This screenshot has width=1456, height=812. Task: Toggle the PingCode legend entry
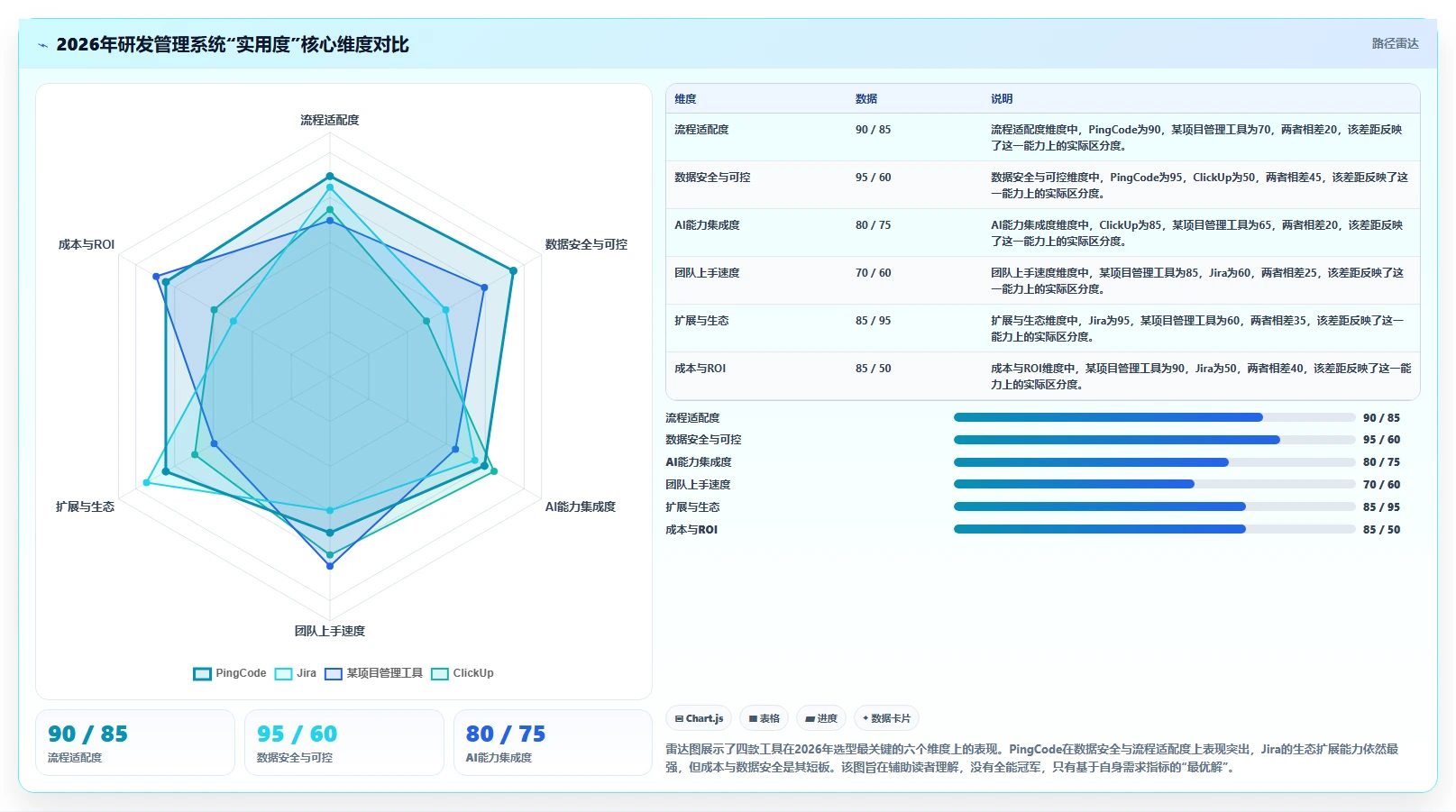[230, 673]
